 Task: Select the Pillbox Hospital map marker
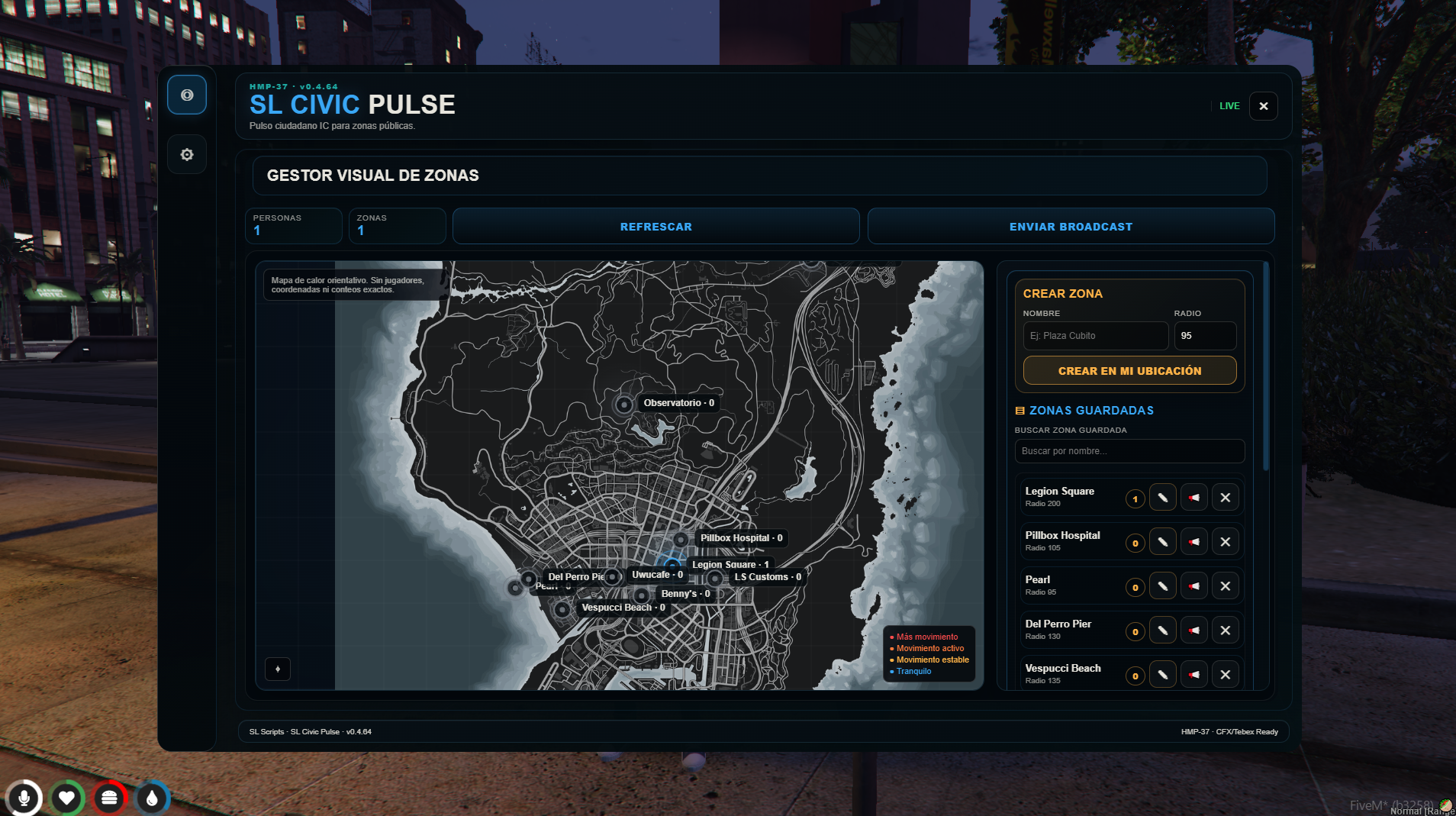(681, 540)
